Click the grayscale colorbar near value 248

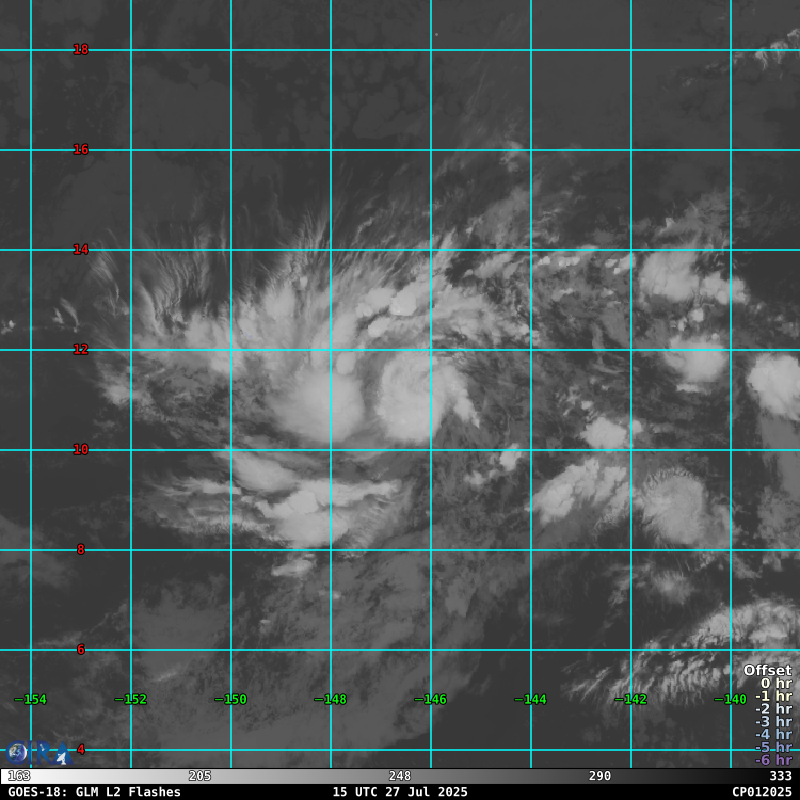(400, 776)
